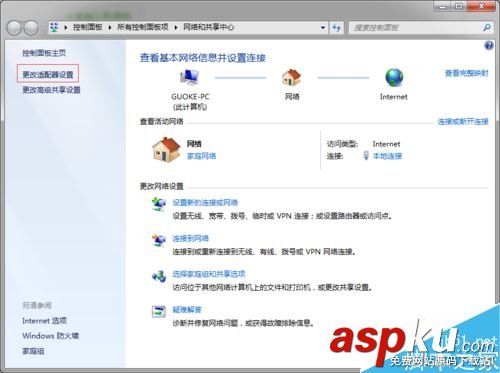Open 本地连接 connection link
Screen dimensions: 500x373
[x=387, y=156]
